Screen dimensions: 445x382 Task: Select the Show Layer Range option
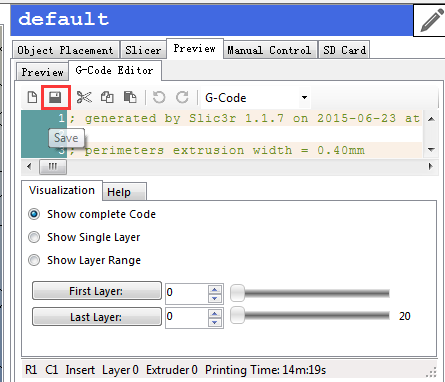click(34, 260)
